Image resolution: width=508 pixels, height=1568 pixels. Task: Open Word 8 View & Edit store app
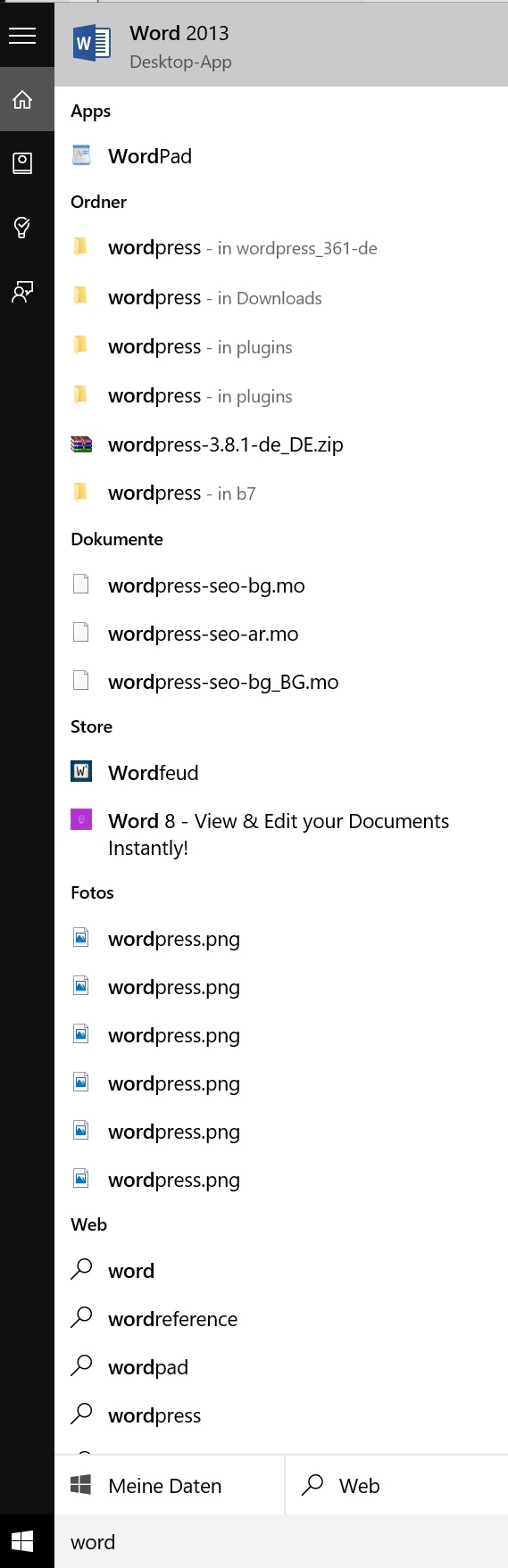tap(281, 834)
